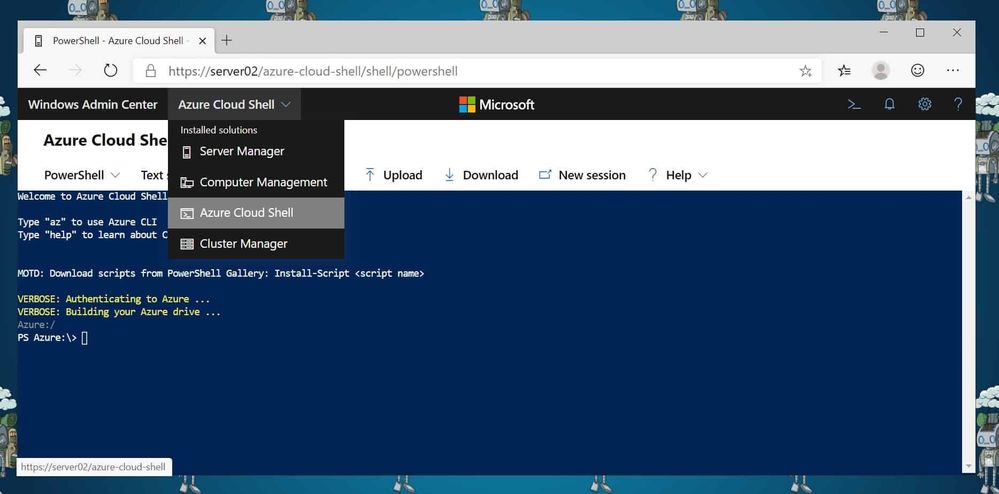
Task: Click the Download button
Action: [x=481, y=175]
